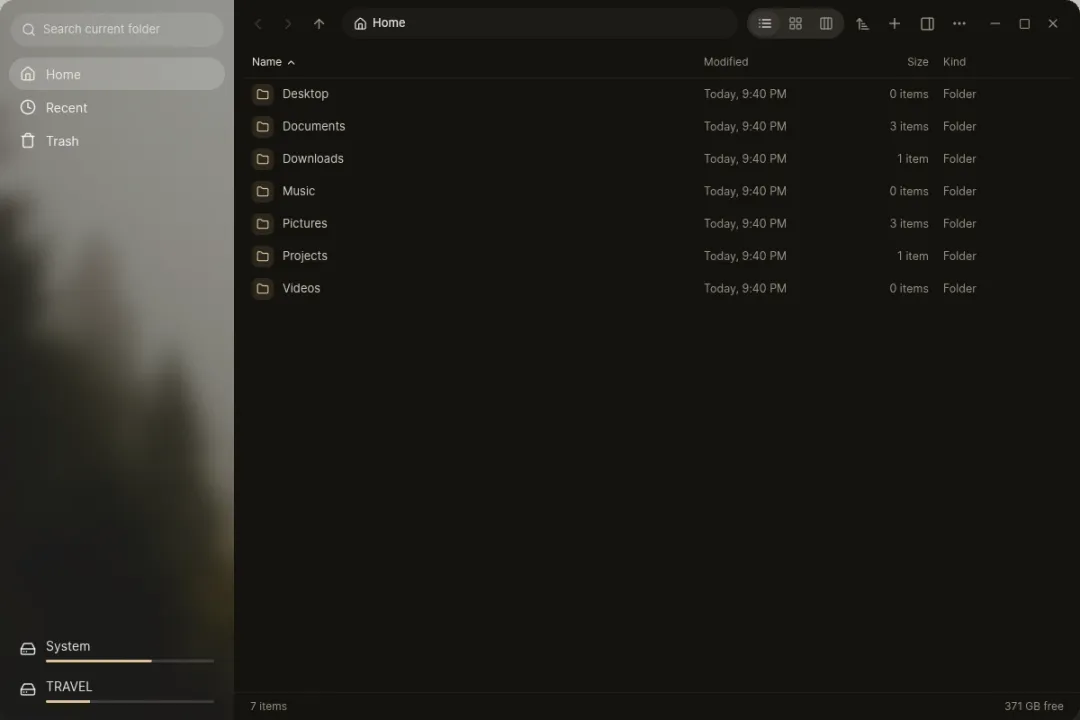Click the path bar home icon
The width and height of the screenshot is (1080, 720).
click(x=360, y=24)
